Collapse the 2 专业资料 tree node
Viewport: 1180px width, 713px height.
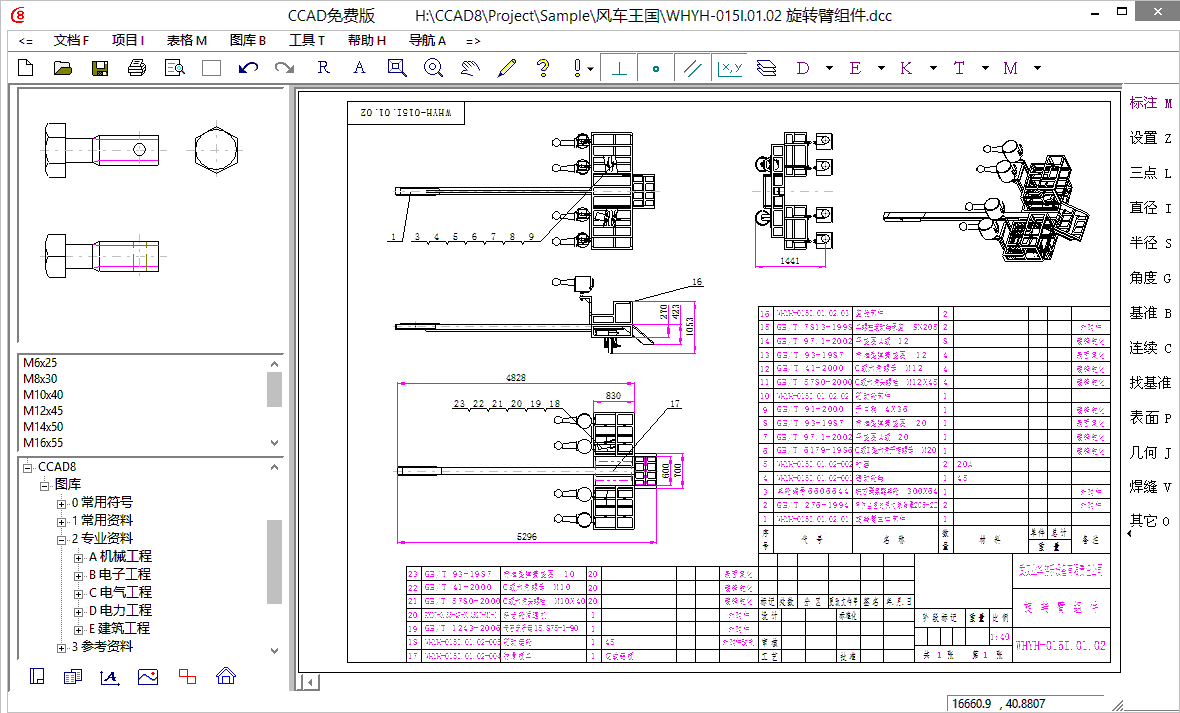click(x=62, y=539)
